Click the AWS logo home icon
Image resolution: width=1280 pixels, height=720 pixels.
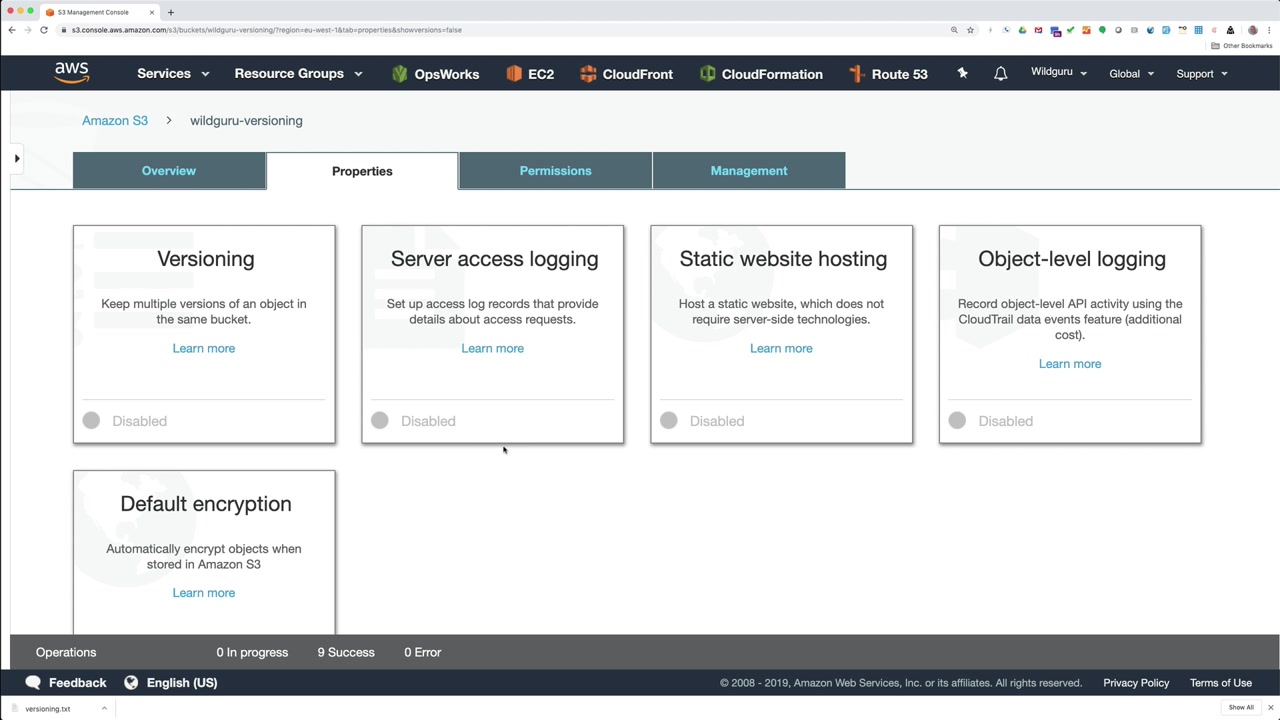[x=72, y=73]
